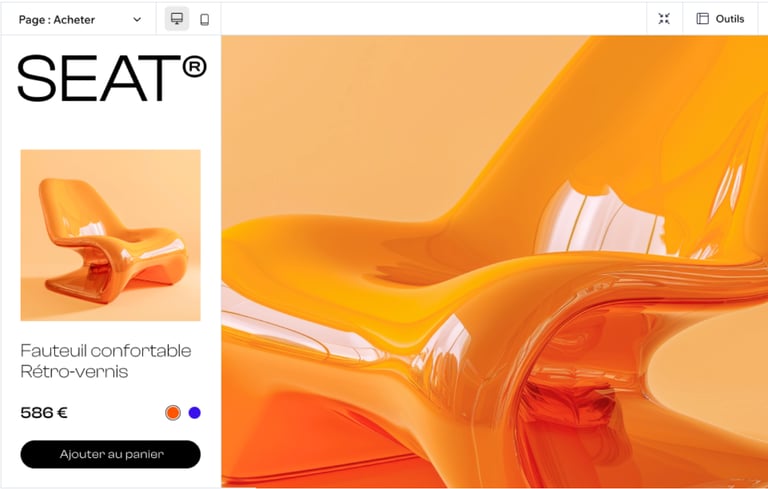Open the Outils tools menu label
The width and height of the screenshot is (768, 489).
pyautogui.click(x=730, y=19)
